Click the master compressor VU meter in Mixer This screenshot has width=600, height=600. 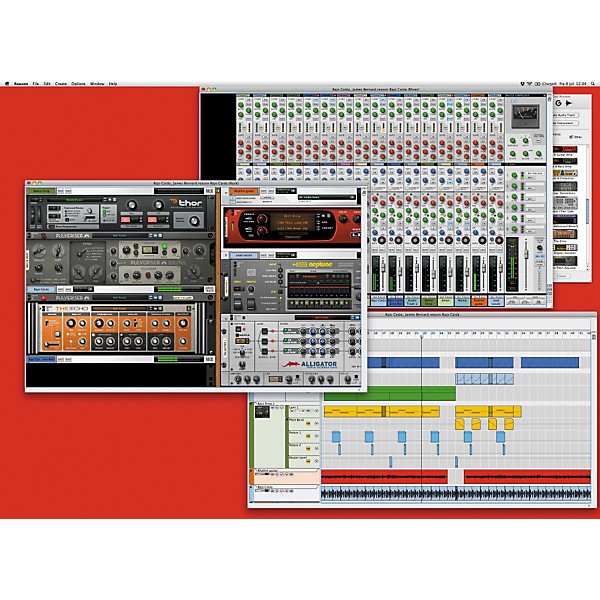click(x=525, y=116)
